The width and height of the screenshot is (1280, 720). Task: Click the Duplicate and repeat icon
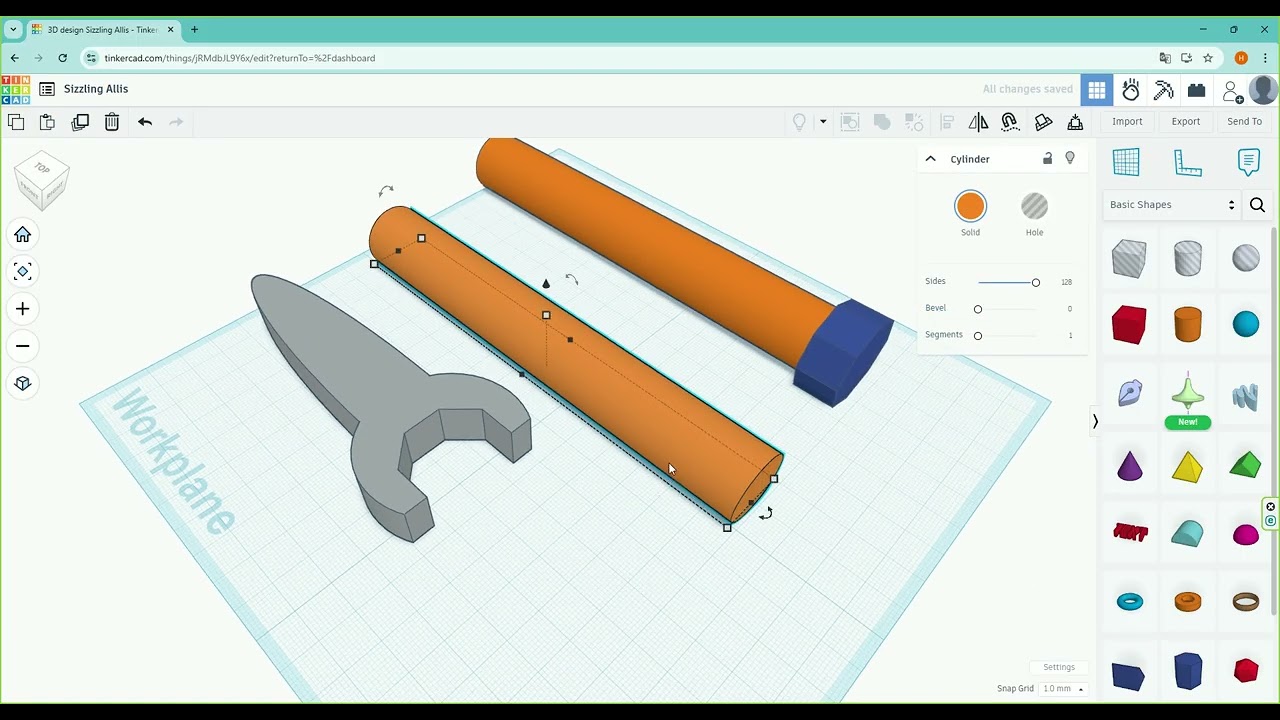point(80,122)
